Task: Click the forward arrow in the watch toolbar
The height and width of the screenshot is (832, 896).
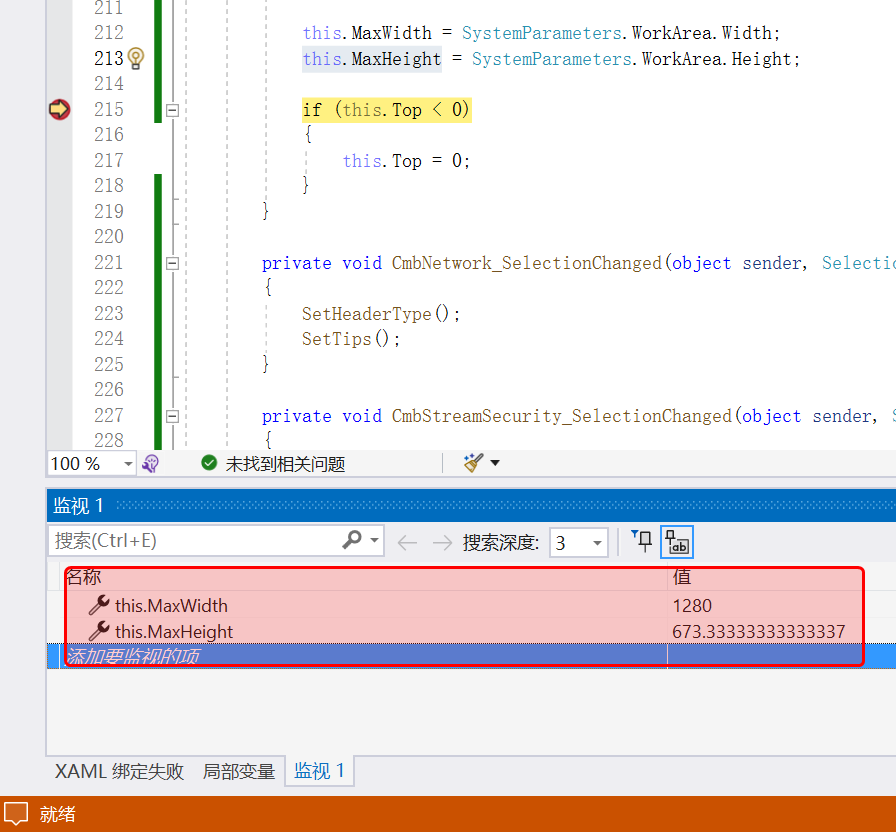Action: 442,543
